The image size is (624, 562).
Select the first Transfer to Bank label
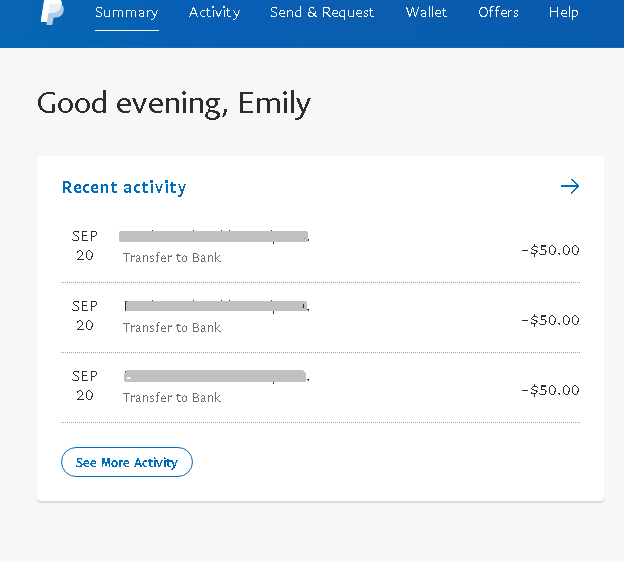tap(172, 258)
